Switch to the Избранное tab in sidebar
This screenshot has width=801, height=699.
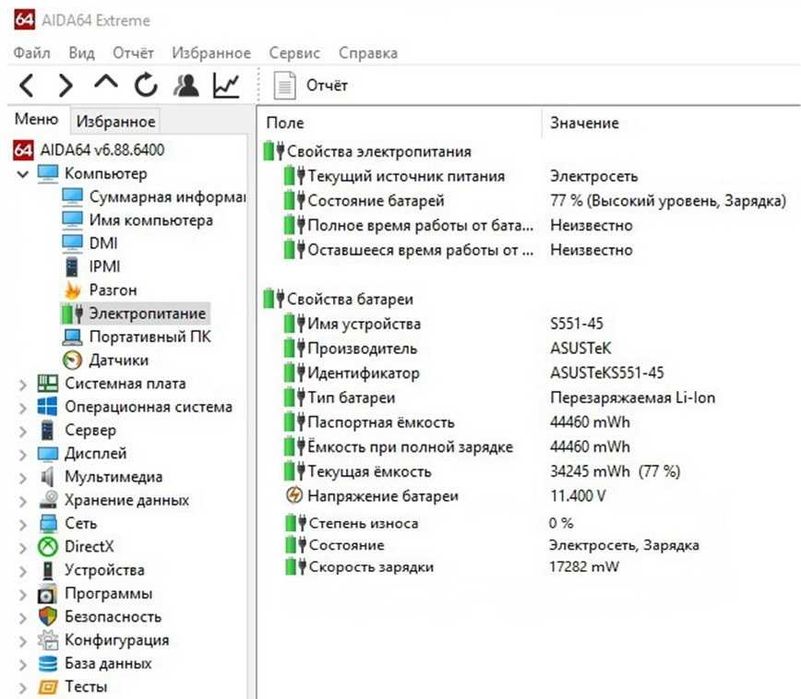click(x=115, y=121)
